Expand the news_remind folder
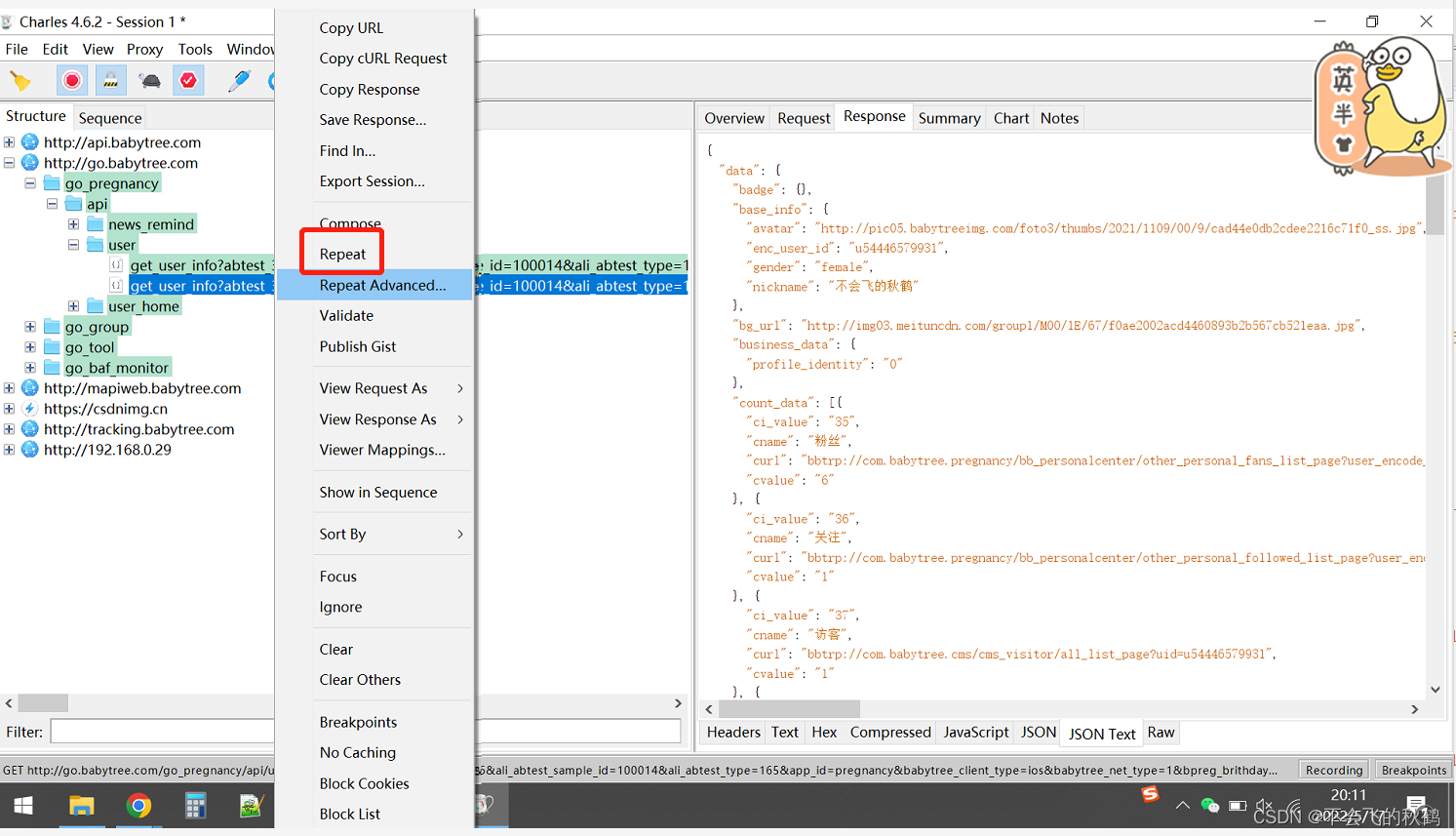 [x=73, y=224]
